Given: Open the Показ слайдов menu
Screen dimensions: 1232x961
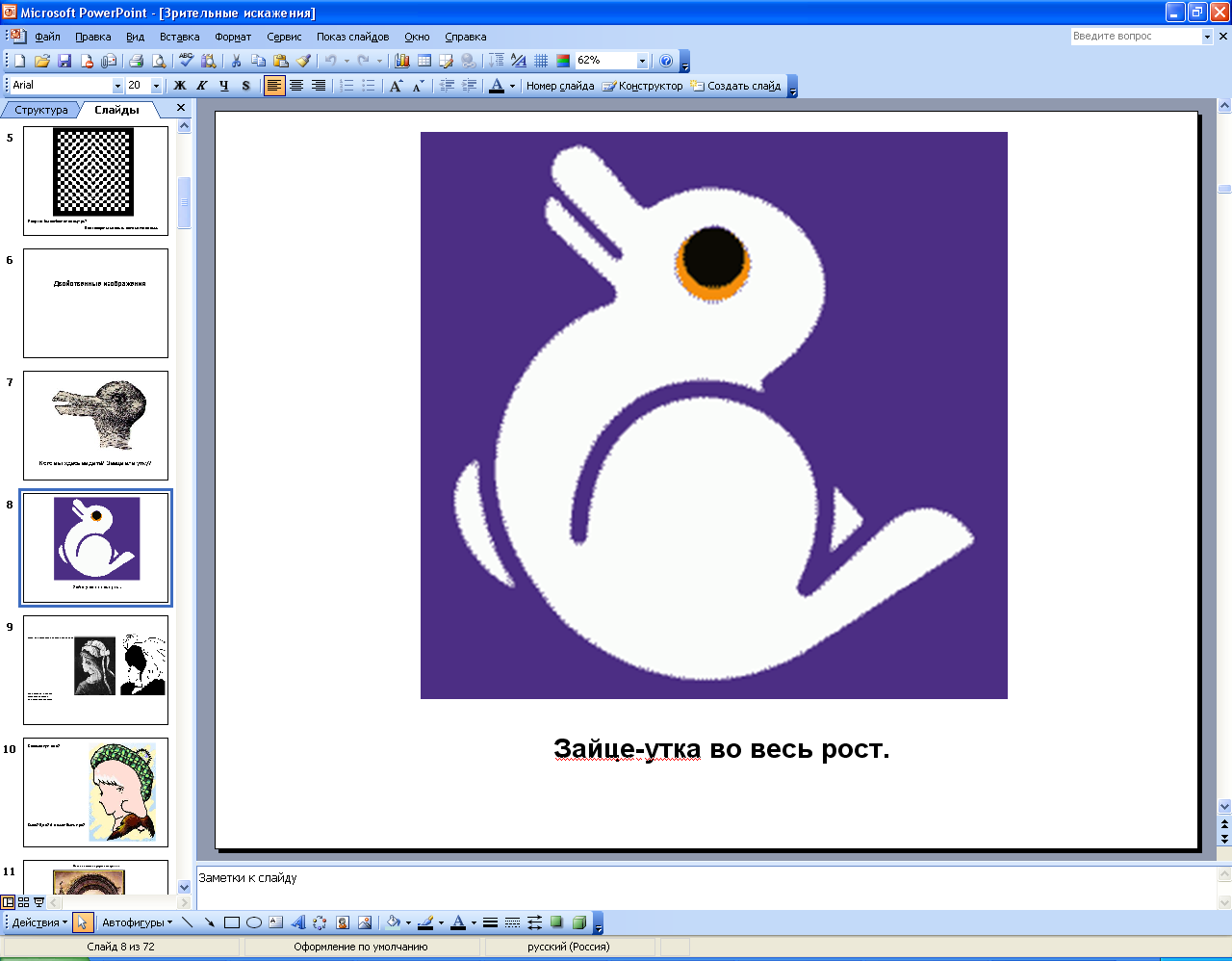Looking at the screenshot, I should (x=353, y=37).
